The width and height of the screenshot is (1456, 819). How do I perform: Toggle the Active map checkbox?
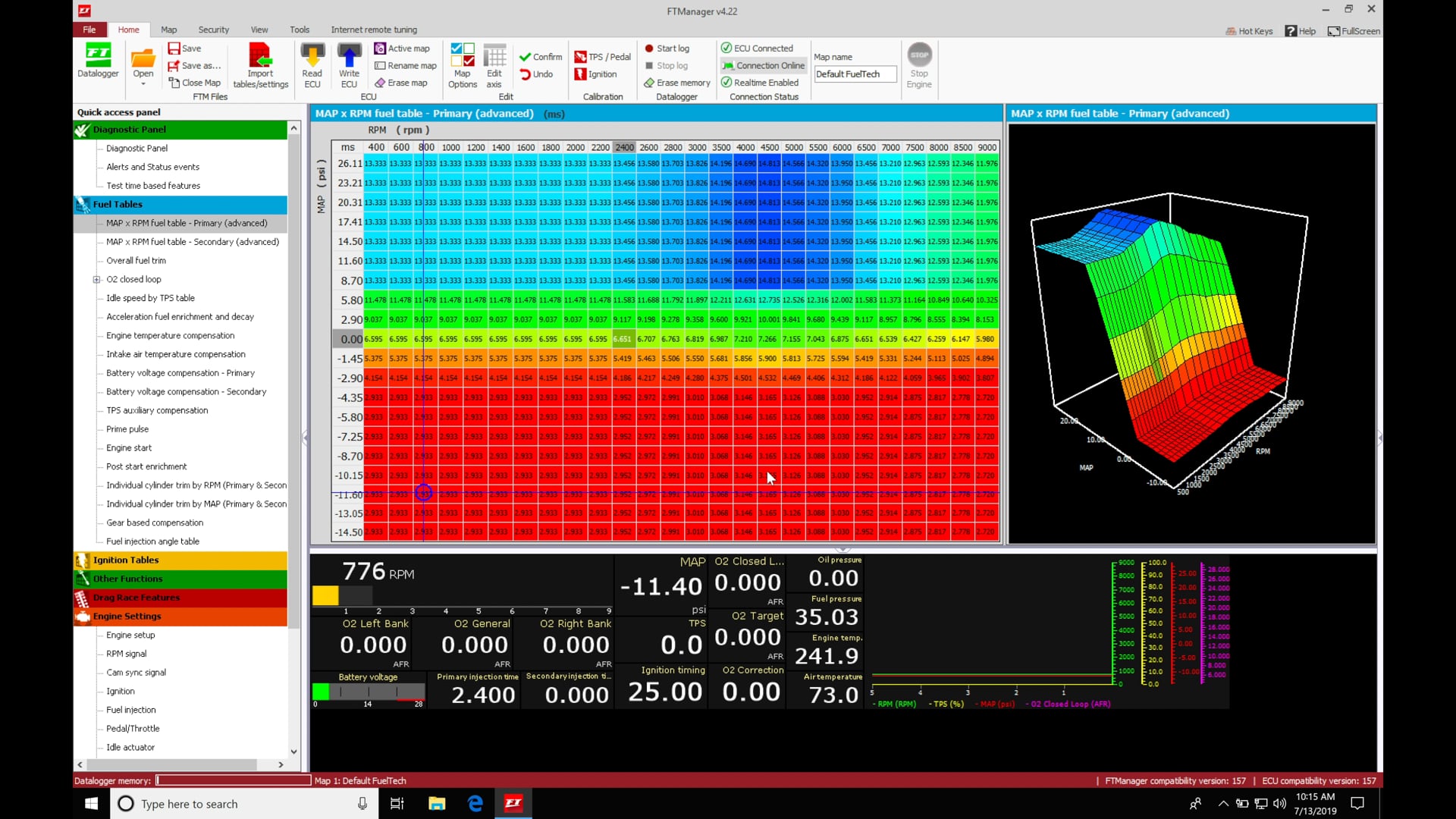[x=403, y=48]
